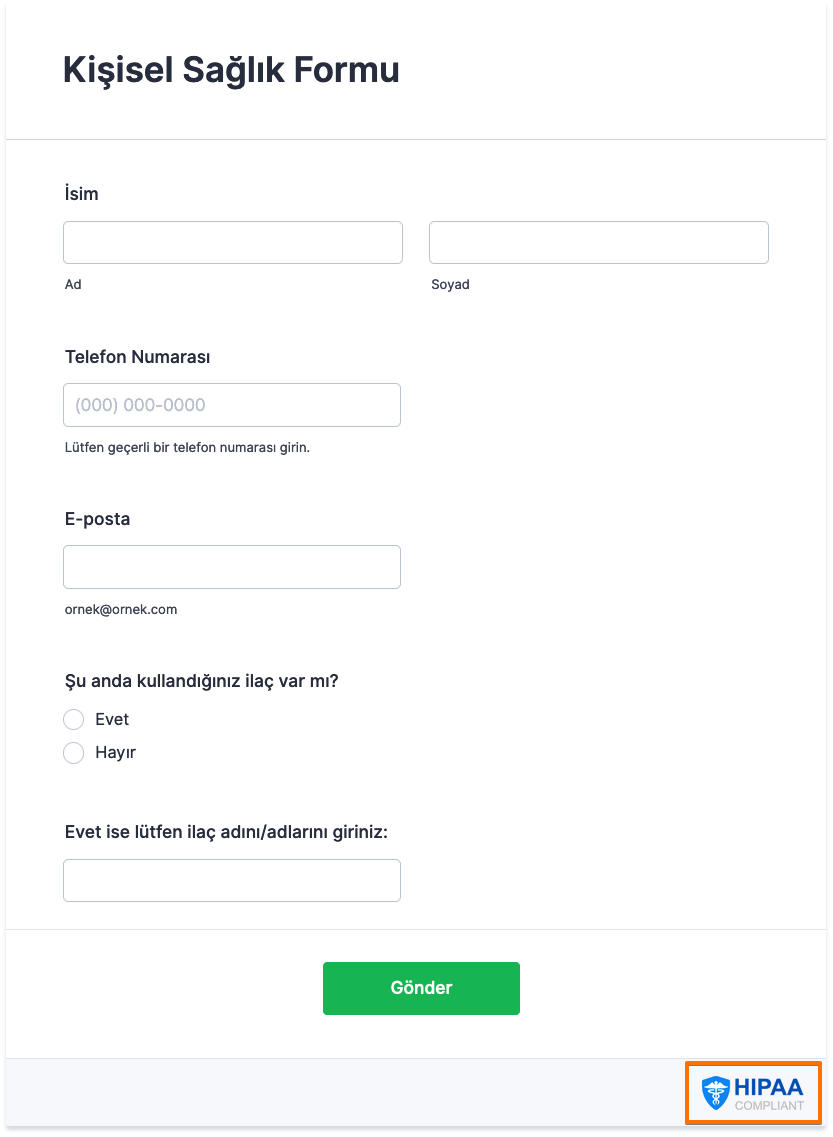Click the "Şu anda kullandığınız ilaç var mı?" question

tap(202, 682)
